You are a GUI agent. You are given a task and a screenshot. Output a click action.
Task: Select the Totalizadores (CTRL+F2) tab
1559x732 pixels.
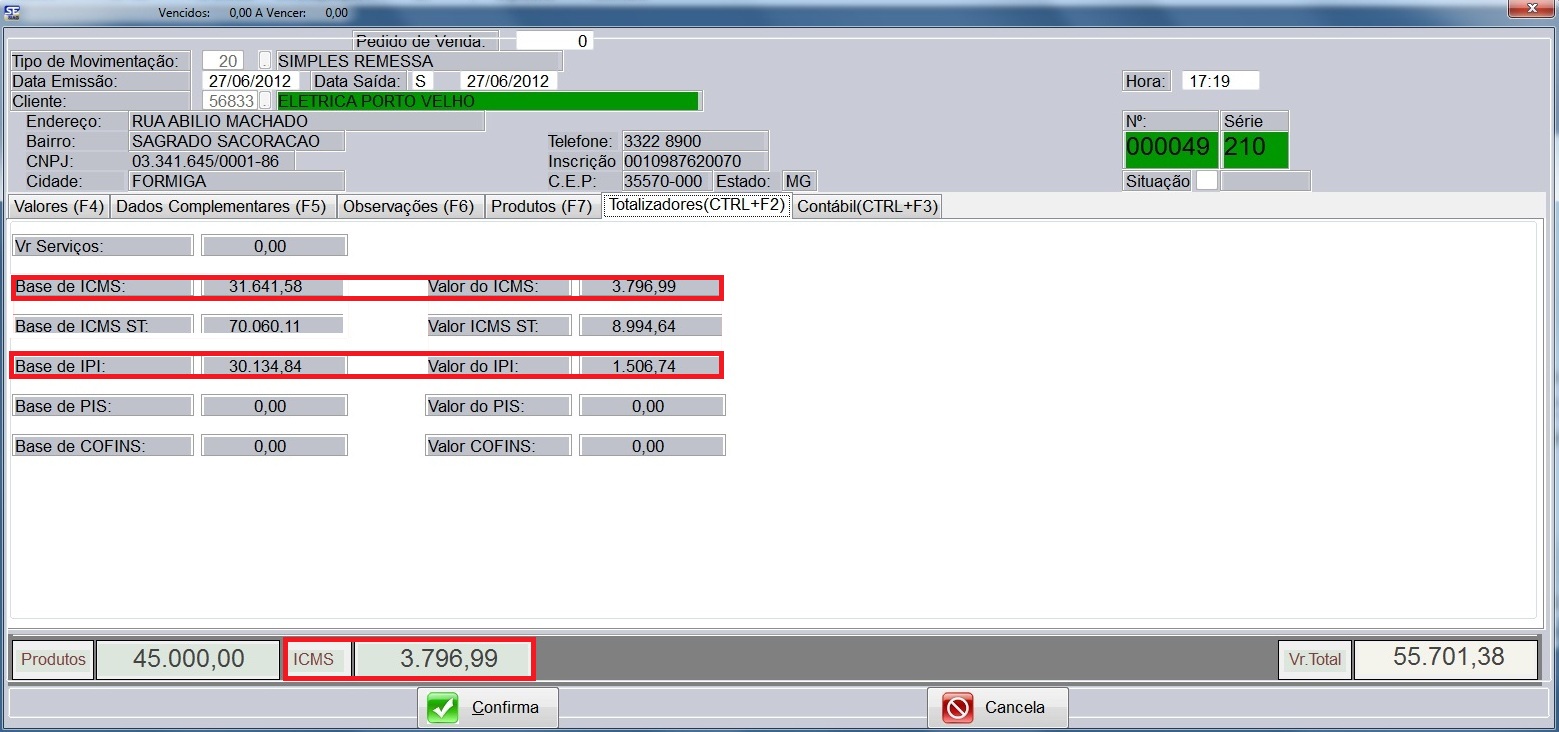coord(696,207)
